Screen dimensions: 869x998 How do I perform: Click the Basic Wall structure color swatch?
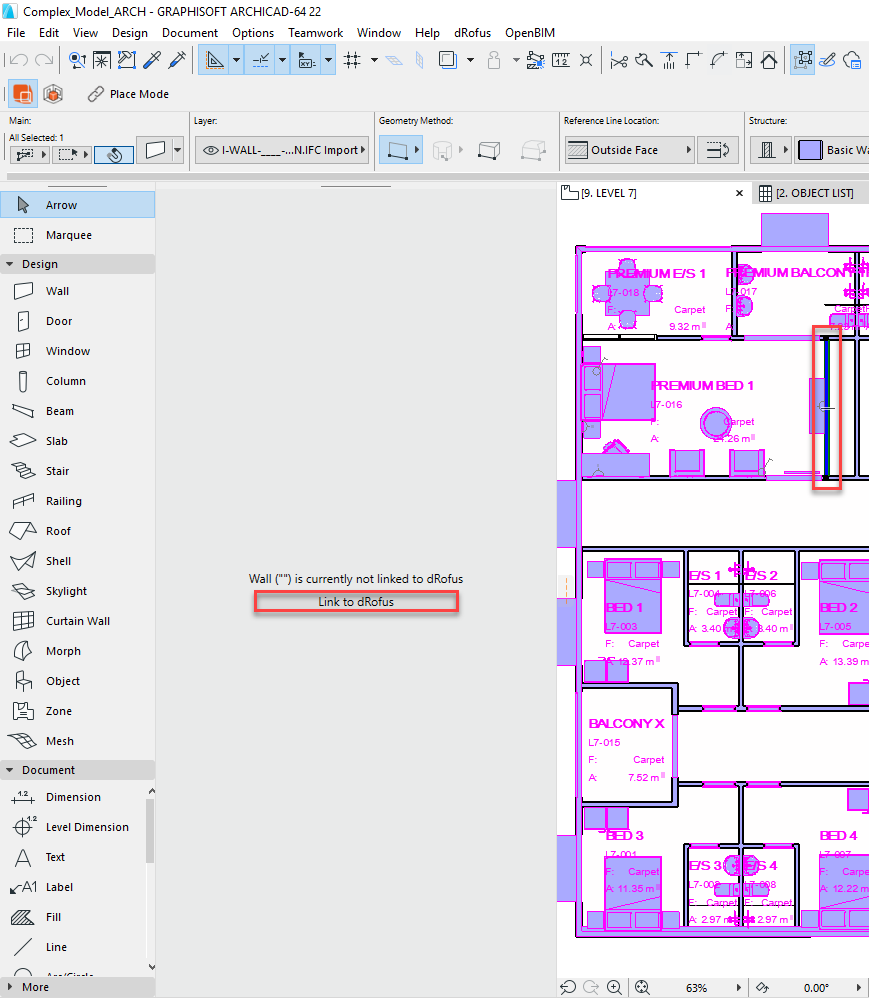click(808, 150)
